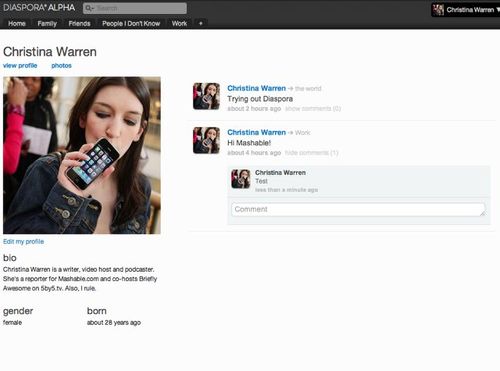Click less than a minute ago timestamp
The width and height of the screenshot is (500, 371).
click(x=286, y=190)
